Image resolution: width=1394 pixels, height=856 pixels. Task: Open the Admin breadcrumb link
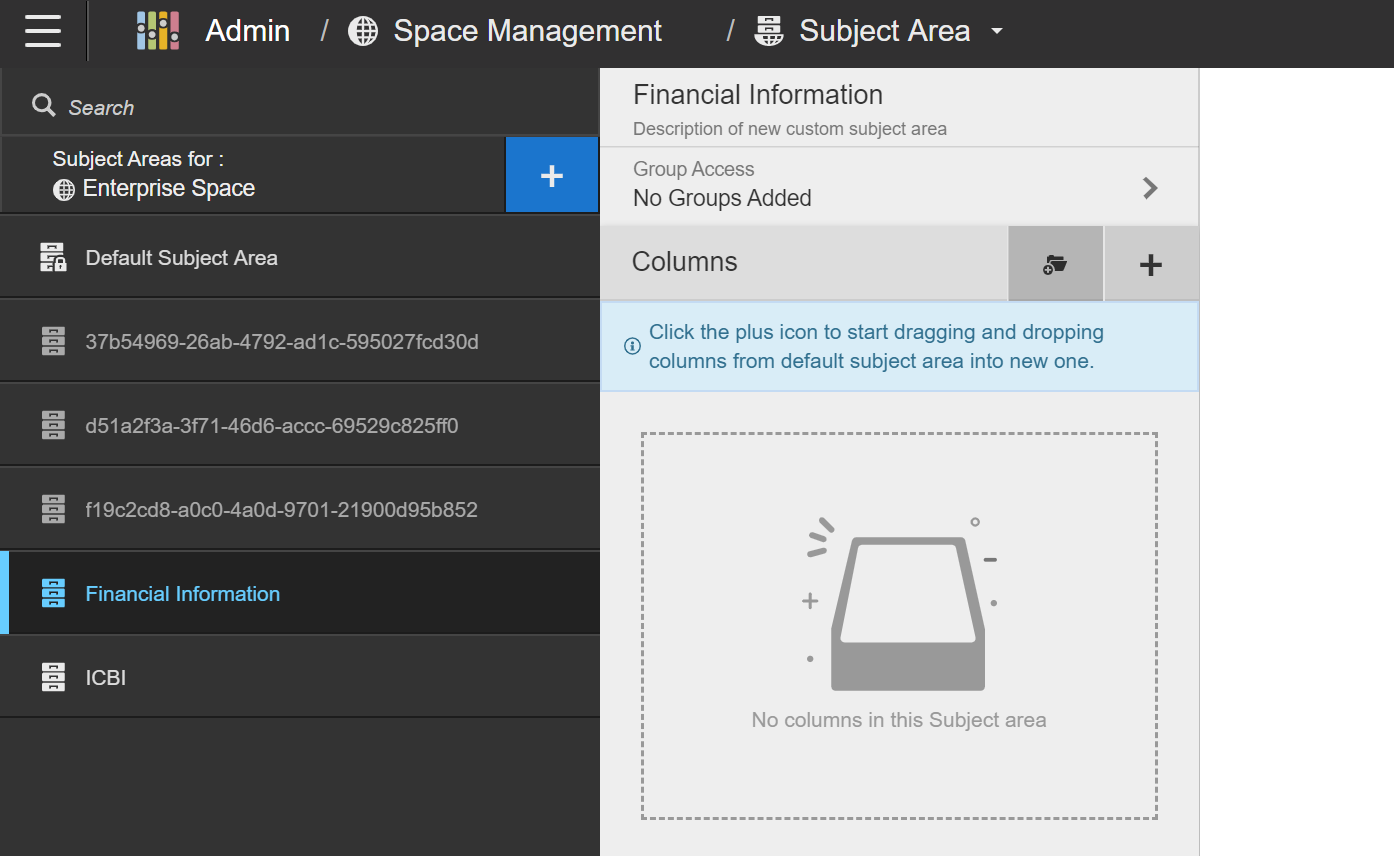[247, 31]
